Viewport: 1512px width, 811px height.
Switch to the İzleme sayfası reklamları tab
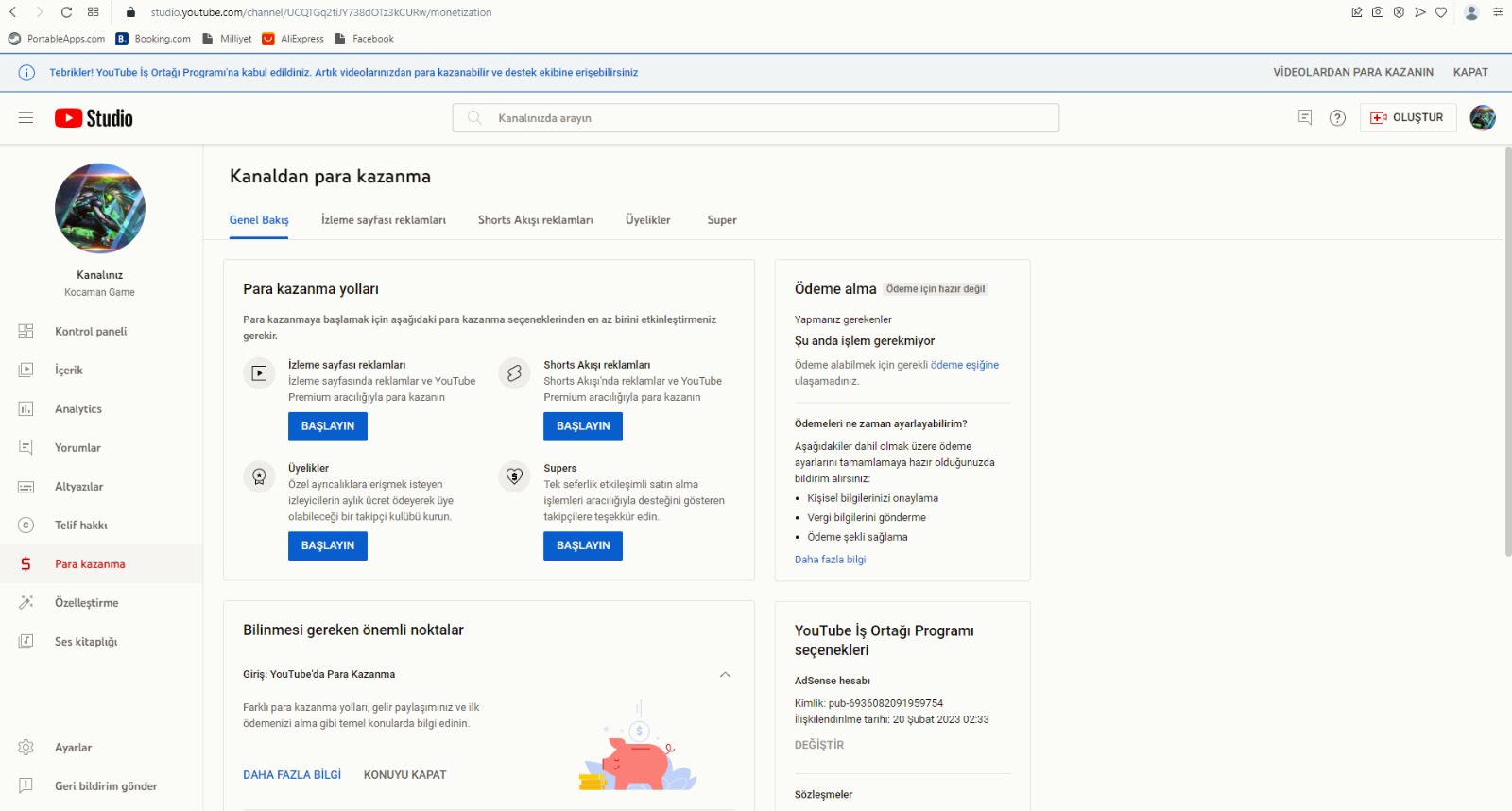click(x=384, y=220)
